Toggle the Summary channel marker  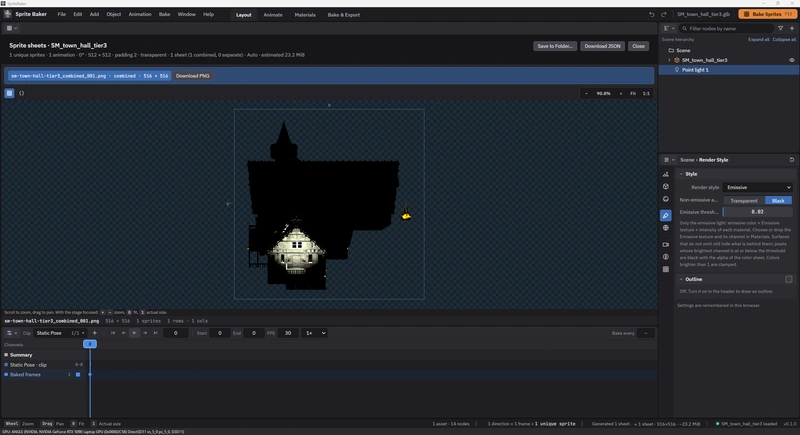click(x=6, y=355)
